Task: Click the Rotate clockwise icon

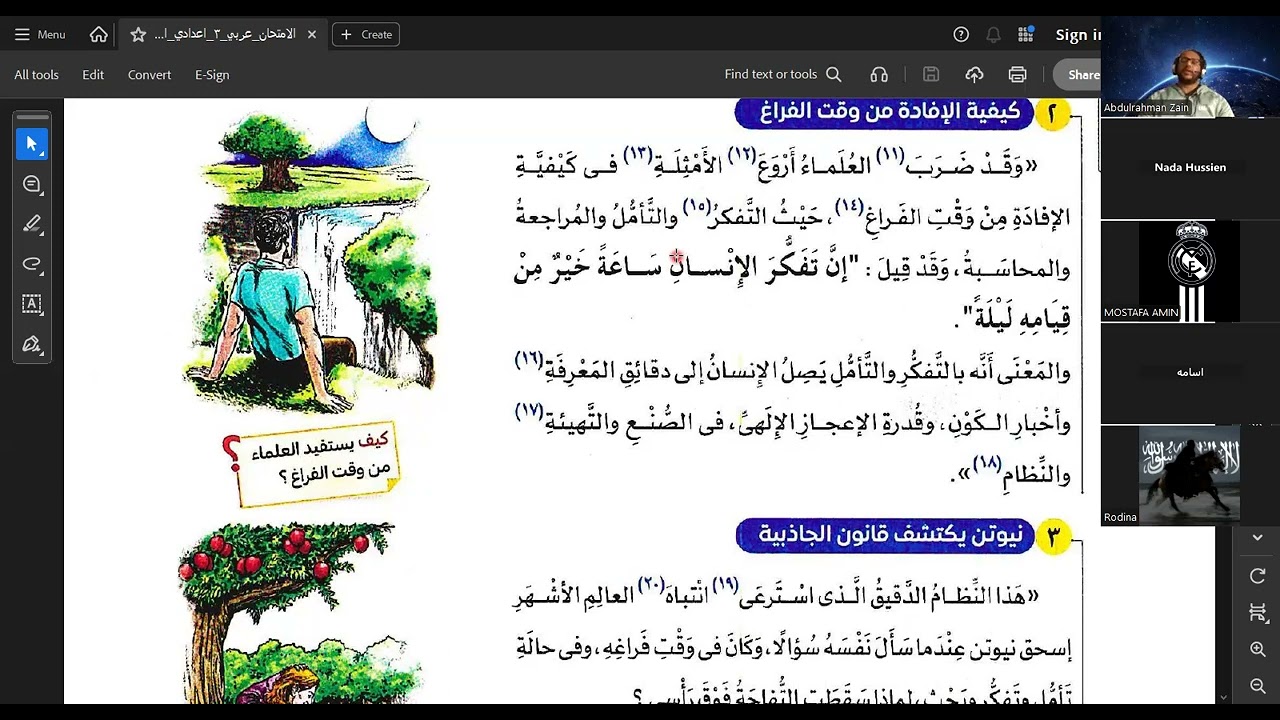Action: (1257, 575)
